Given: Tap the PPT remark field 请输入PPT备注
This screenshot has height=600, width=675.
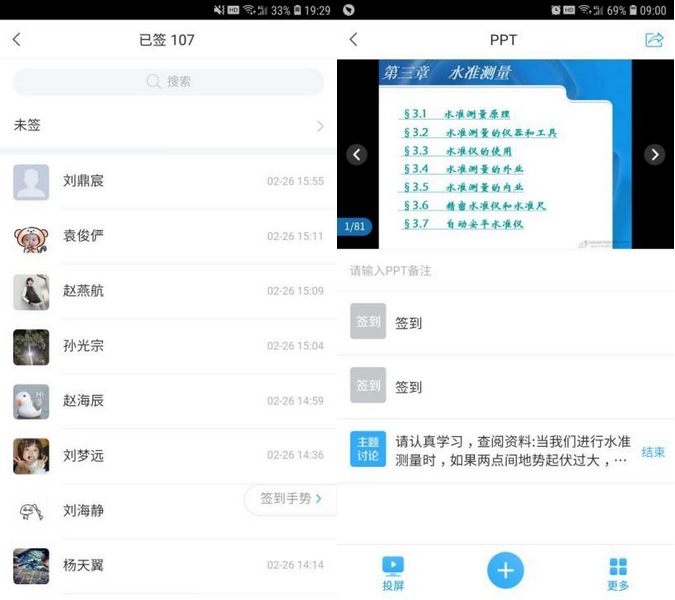Looking at the screenshot, I should click(505, 271).
